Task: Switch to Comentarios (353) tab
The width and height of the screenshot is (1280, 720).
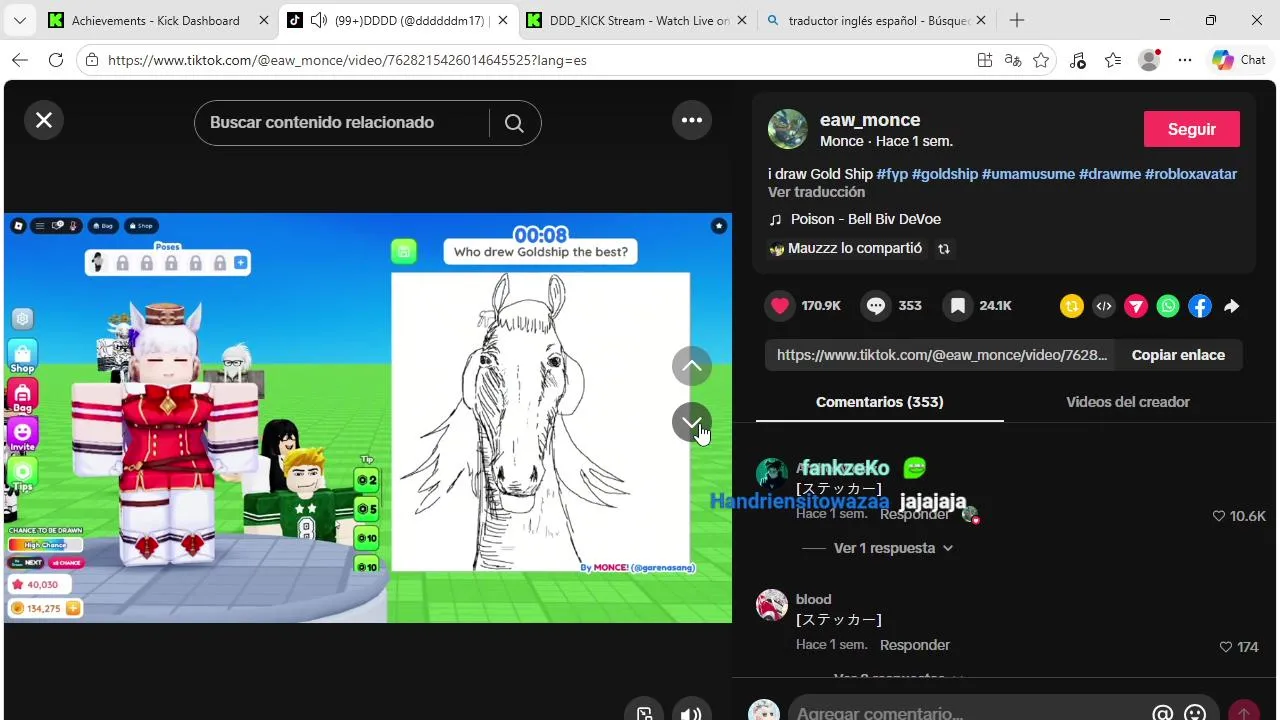Action: click(880, 402)
